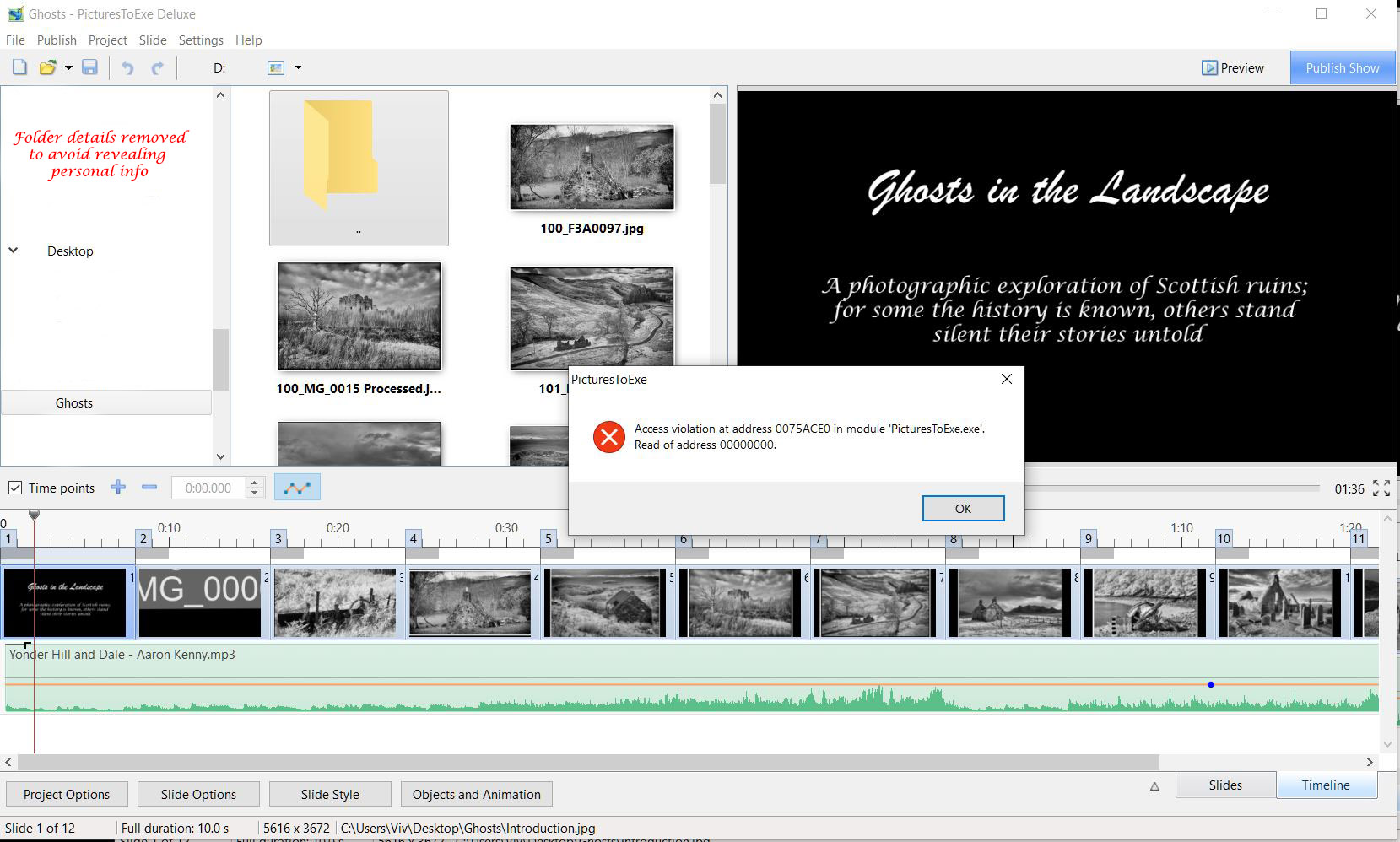Click the triangle icon beside the Slides tab
The image size is (1400, 842).
pyautogui.click(x=1154, y=786)
